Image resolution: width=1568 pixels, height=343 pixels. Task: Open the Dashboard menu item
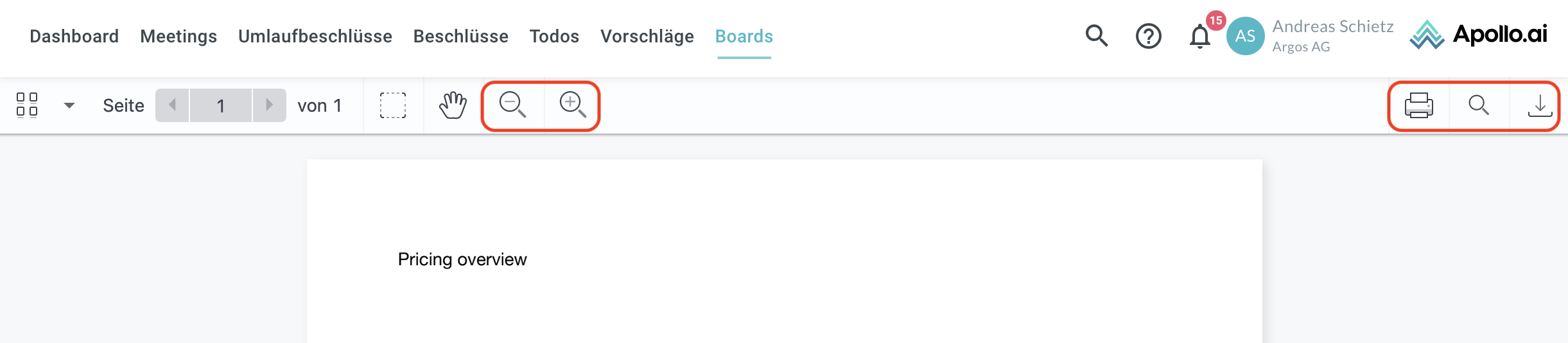pyautogui.click(x=74, y=37)
